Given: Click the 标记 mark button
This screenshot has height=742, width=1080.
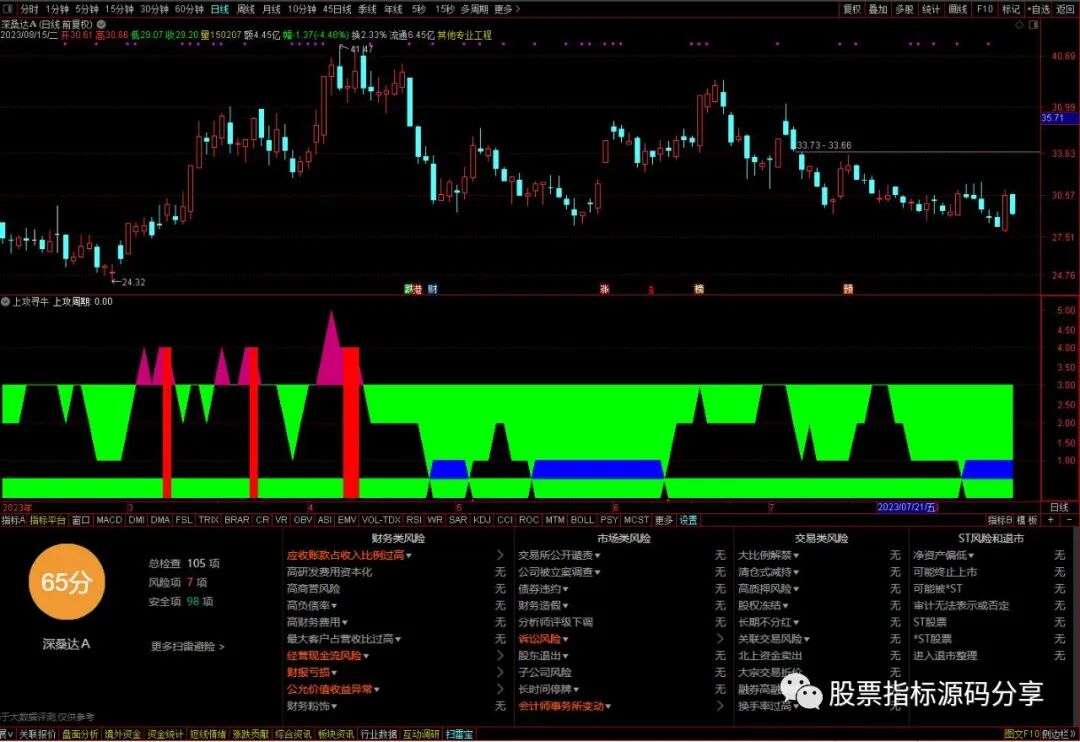Looking at the screenshot, I should 1010,9.
